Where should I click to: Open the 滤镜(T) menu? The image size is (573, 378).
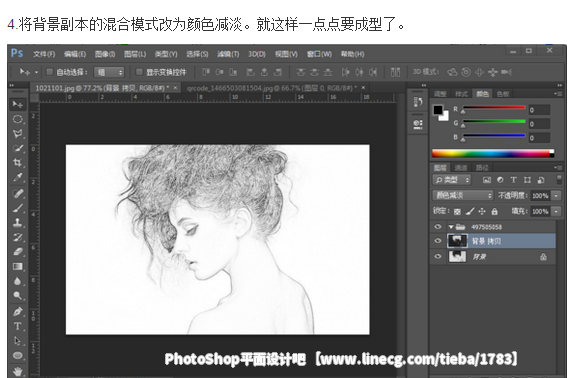point(228,54)
